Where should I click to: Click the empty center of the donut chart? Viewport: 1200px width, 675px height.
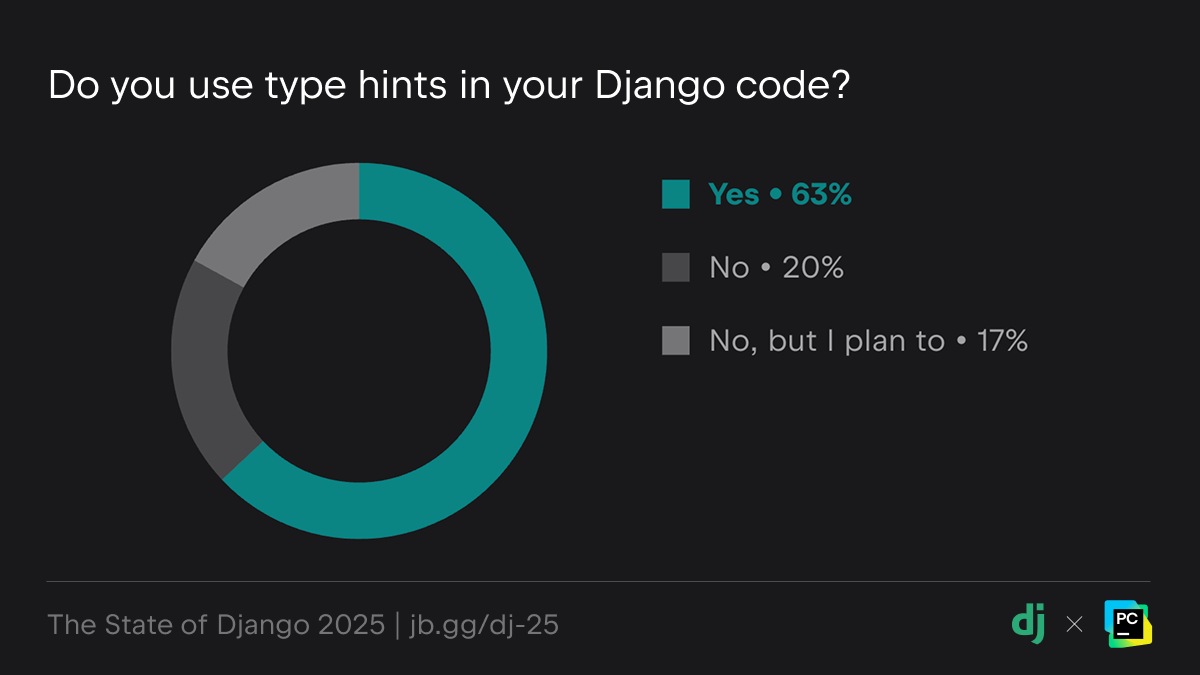click(x=359, y=351)
